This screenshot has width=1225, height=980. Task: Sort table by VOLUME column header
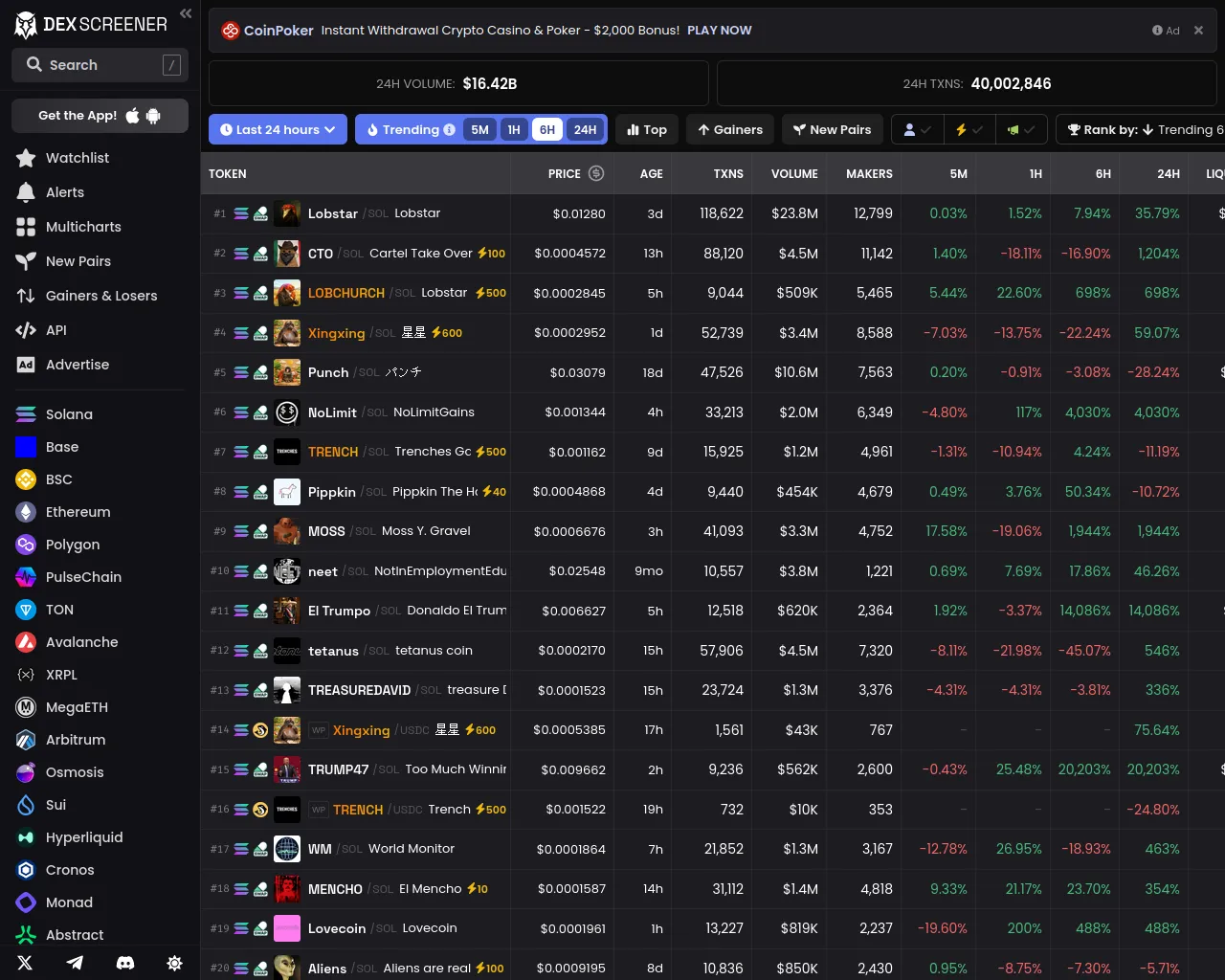[x=794, y=174]
